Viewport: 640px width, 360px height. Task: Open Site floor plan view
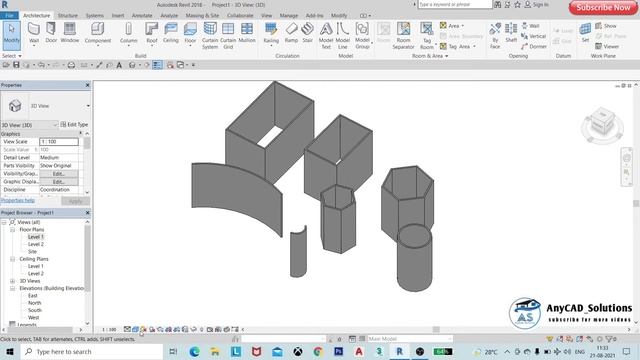(x=32, y=252)
